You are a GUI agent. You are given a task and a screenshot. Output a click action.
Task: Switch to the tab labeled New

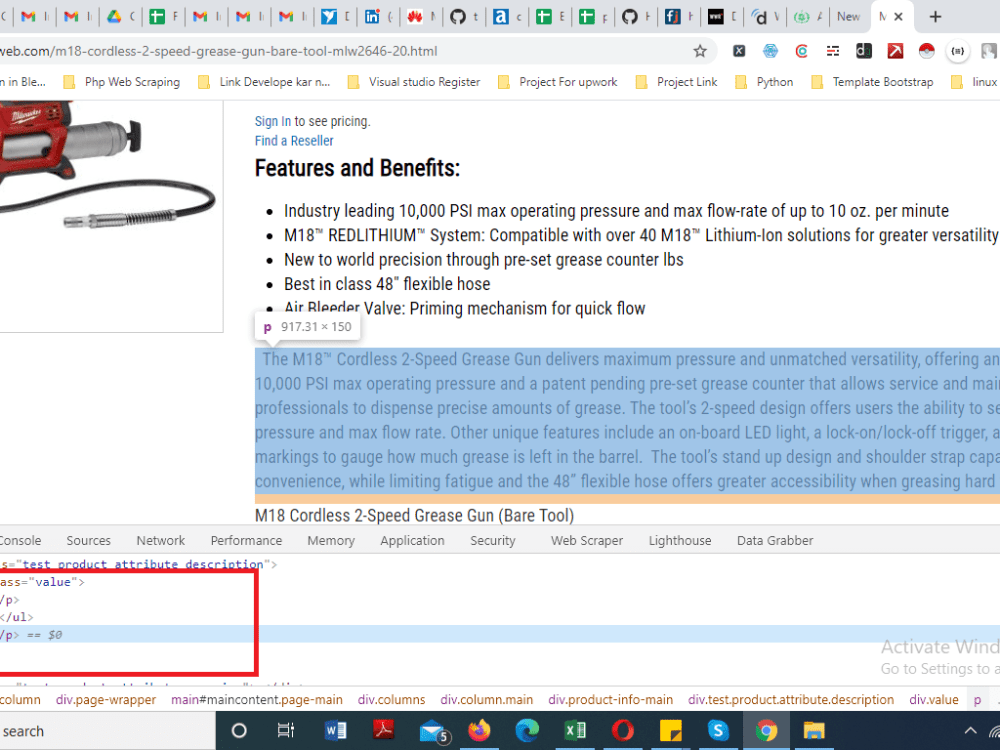pos(849,17)
